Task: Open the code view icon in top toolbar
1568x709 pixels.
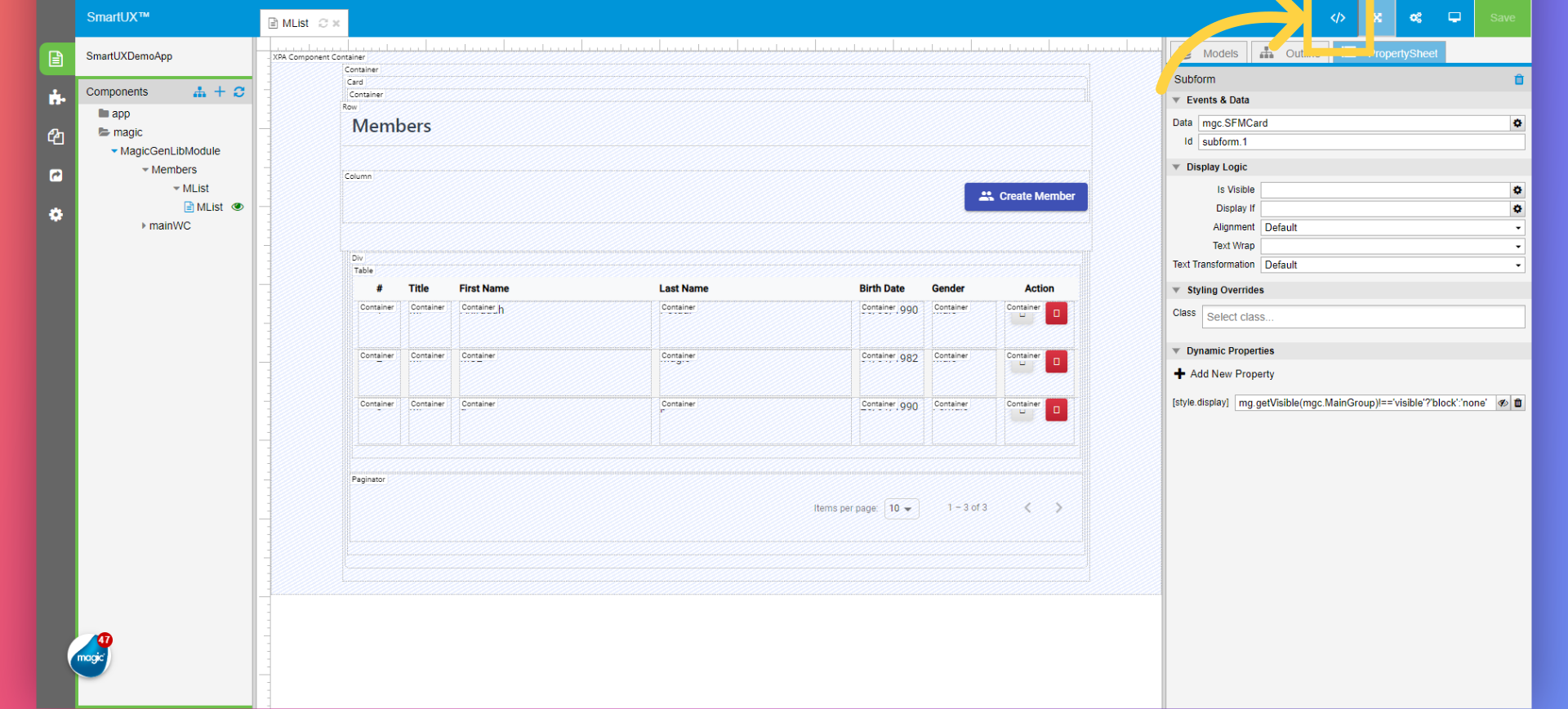Action: (1337, 18)
